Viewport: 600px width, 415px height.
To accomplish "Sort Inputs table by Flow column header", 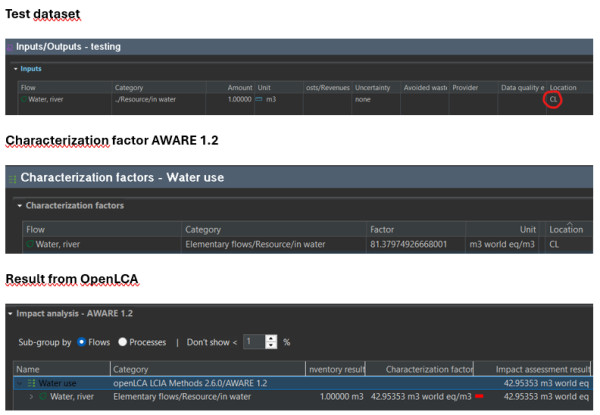I will click(x=28, y=88).
